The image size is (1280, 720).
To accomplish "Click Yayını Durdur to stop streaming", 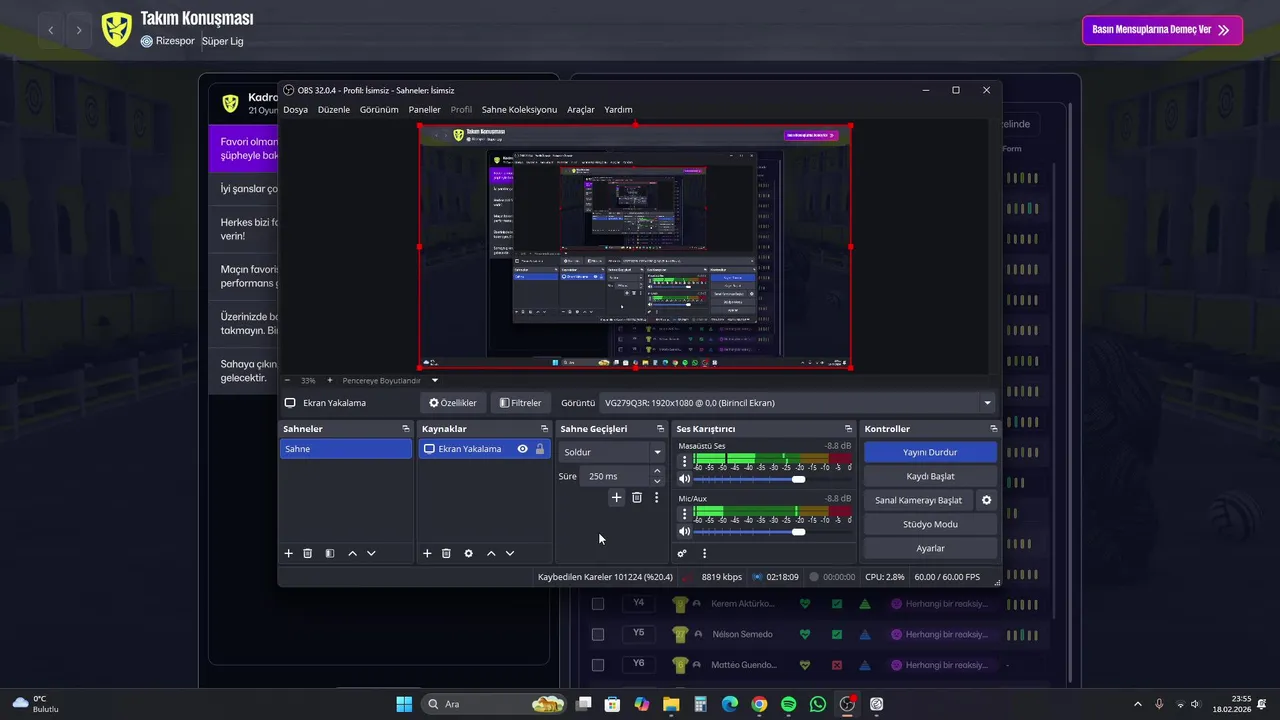I will (930, 452).
